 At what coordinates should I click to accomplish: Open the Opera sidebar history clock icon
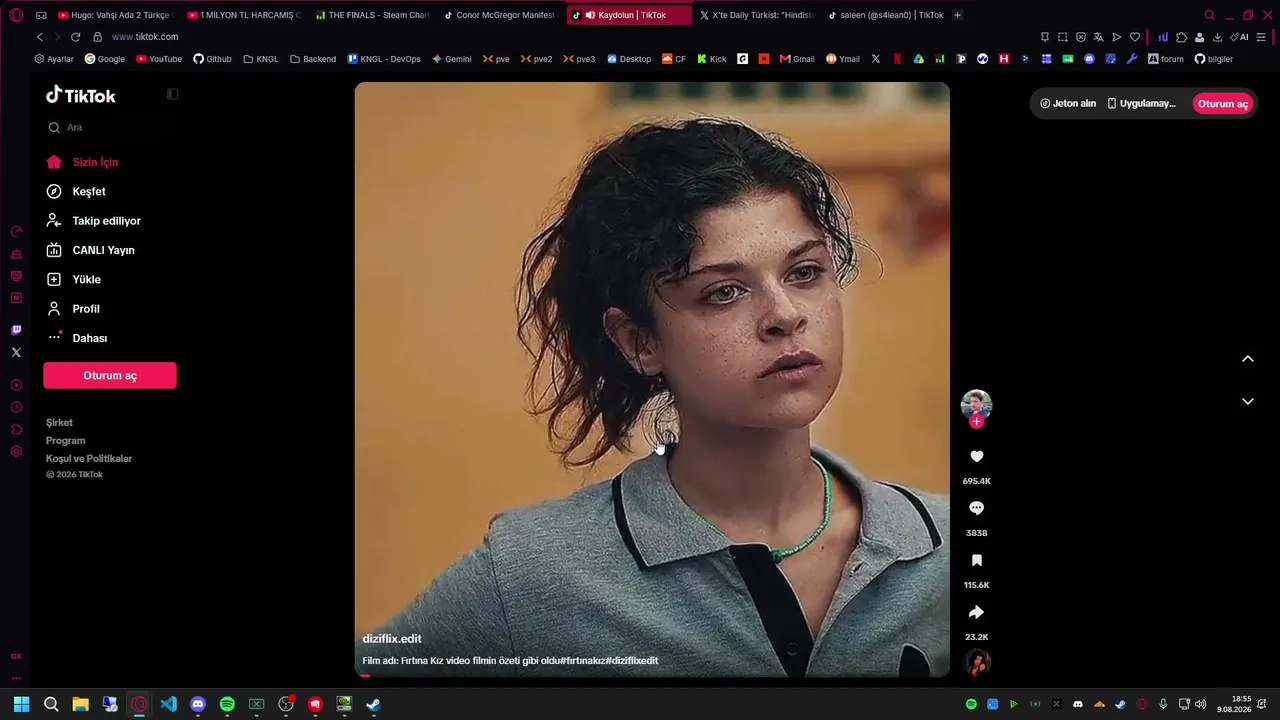pyautogui.click(x=16, y=407)
